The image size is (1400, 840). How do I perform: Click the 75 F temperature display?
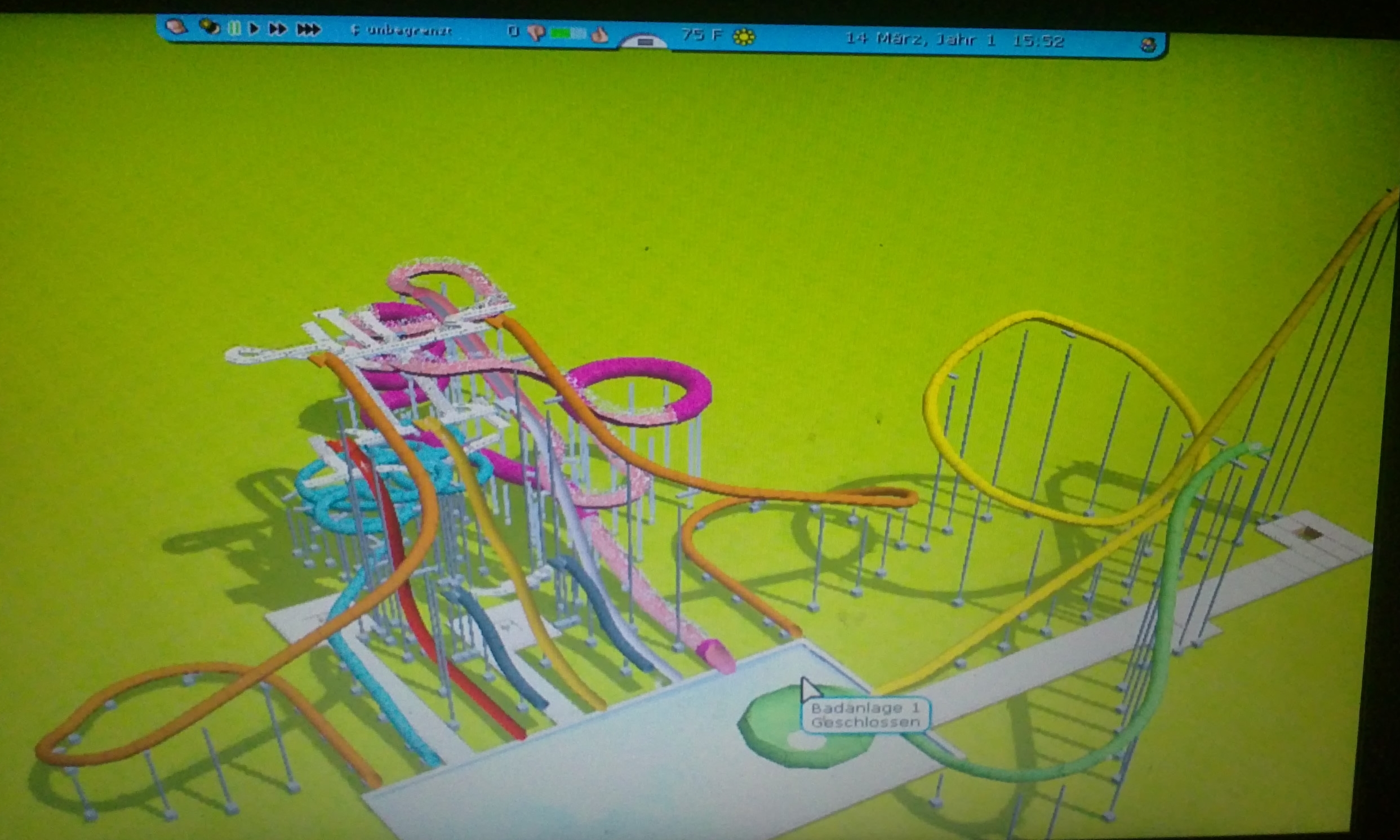point(702,35)
